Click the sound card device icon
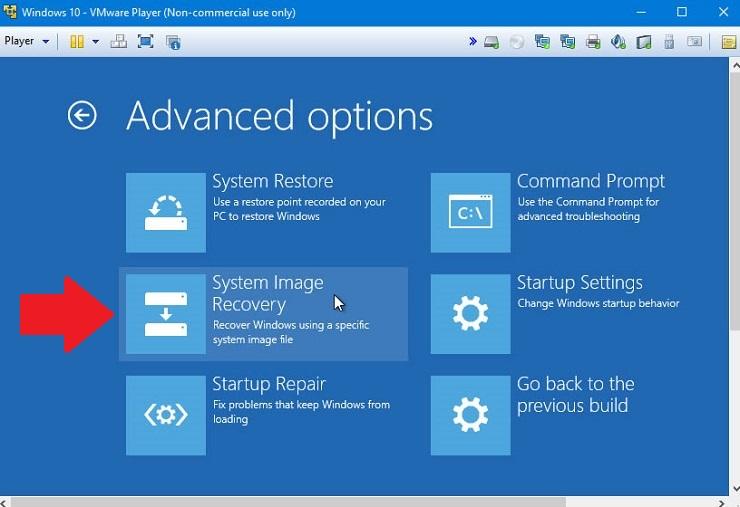This screenshot has height=507, width=740. pos(619,42)
